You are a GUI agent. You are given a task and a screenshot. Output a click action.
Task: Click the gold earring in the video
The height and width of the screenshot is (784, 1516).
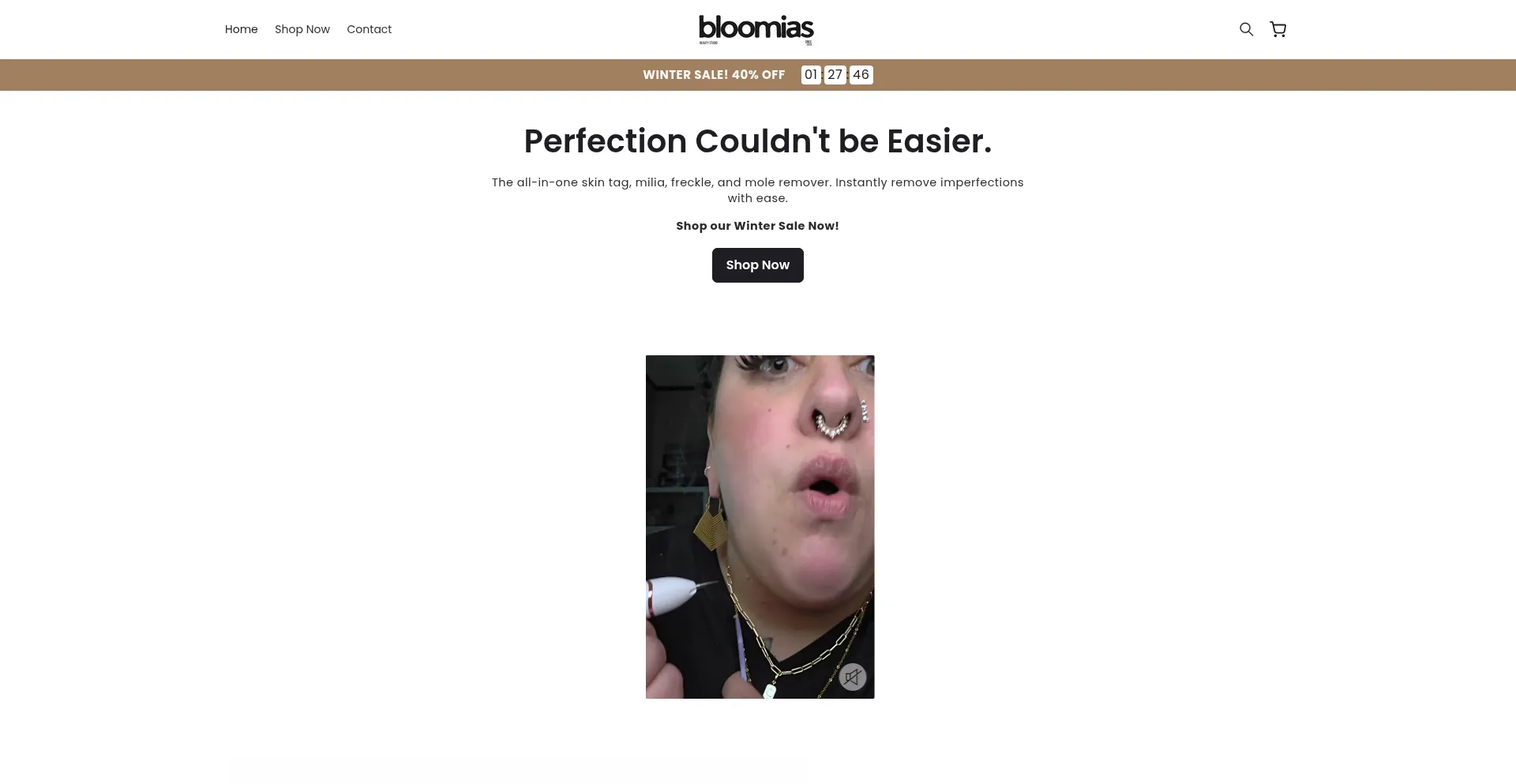tap(711, 523)
